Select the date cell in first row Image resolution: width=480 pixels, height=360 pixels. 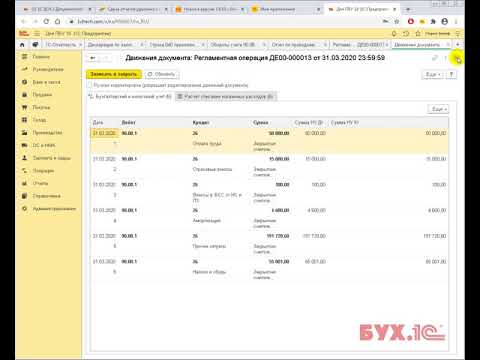(x=104, y=133)
